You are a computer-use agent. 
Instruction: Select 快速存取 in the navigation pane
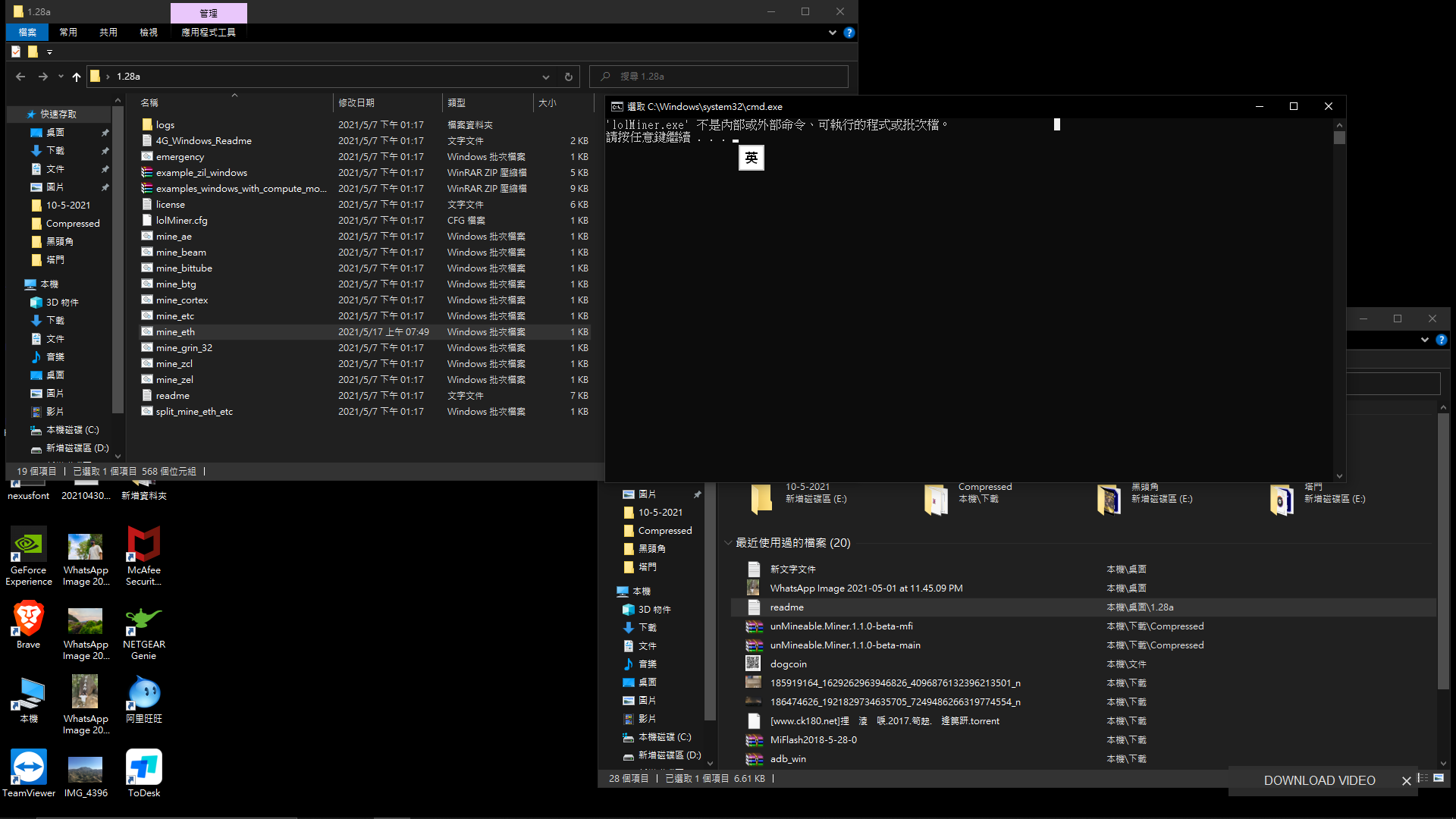click(58, 115)
